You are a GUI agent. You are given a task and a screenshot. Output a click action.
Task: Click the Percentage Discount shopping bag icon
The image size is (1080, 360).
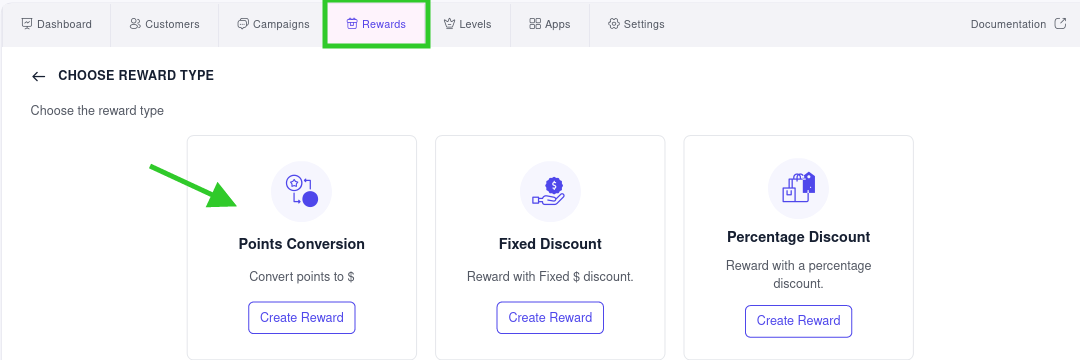click(798, 188)
